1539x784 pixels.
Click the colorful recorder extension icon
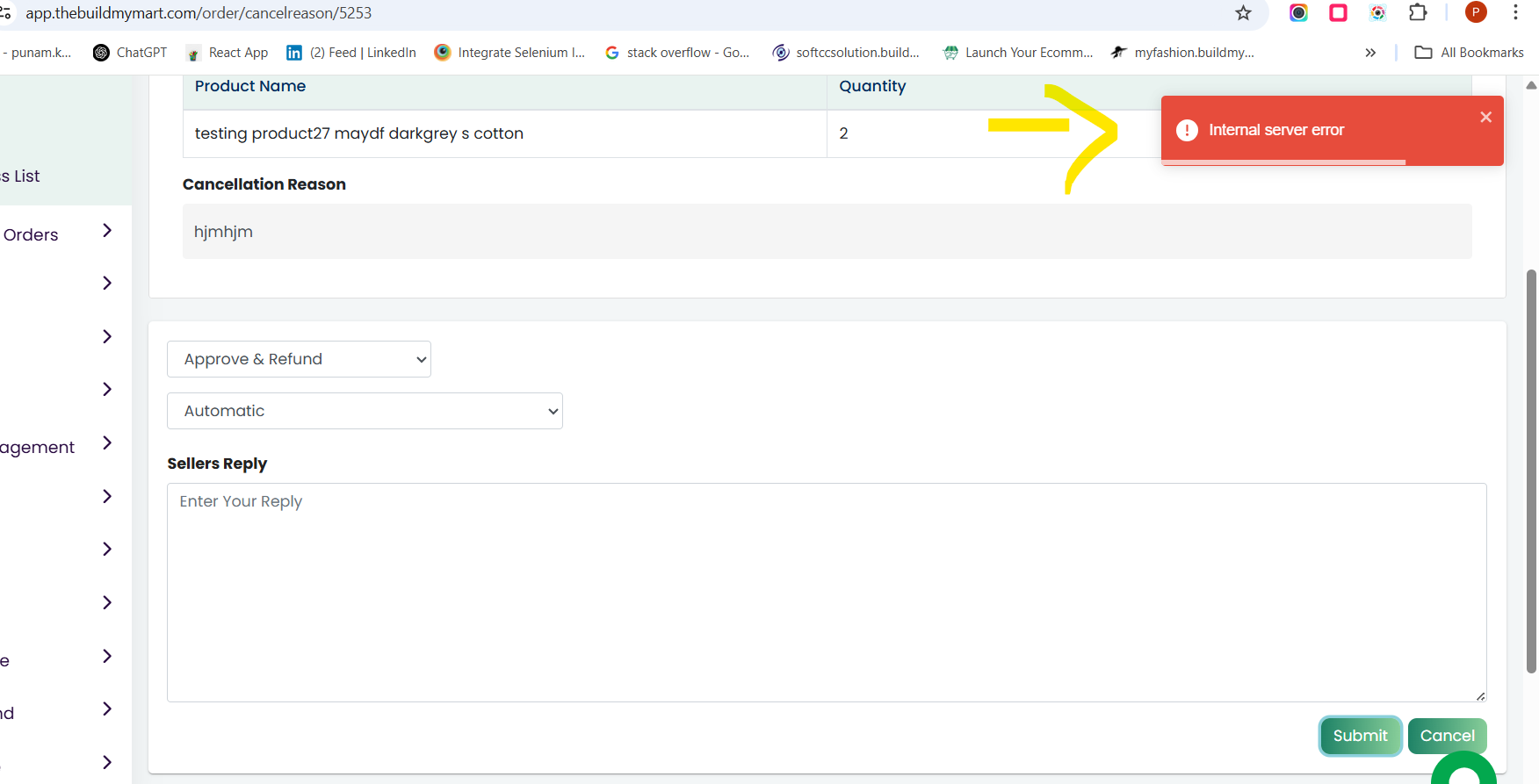click(x=1377, y=13)
